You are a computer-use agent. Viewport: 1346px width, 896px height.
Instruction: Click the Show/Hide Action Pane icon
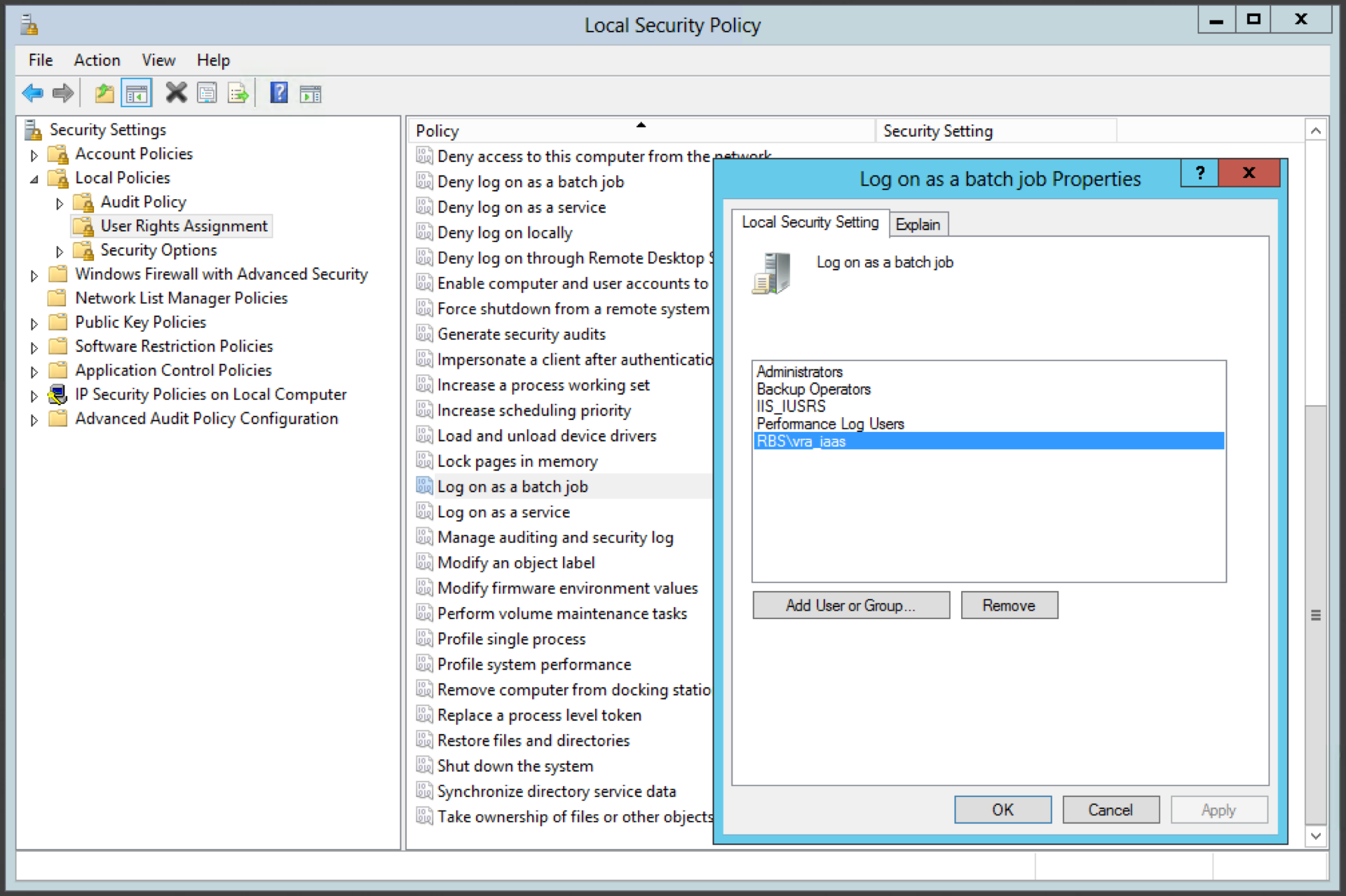pos(310,93)
